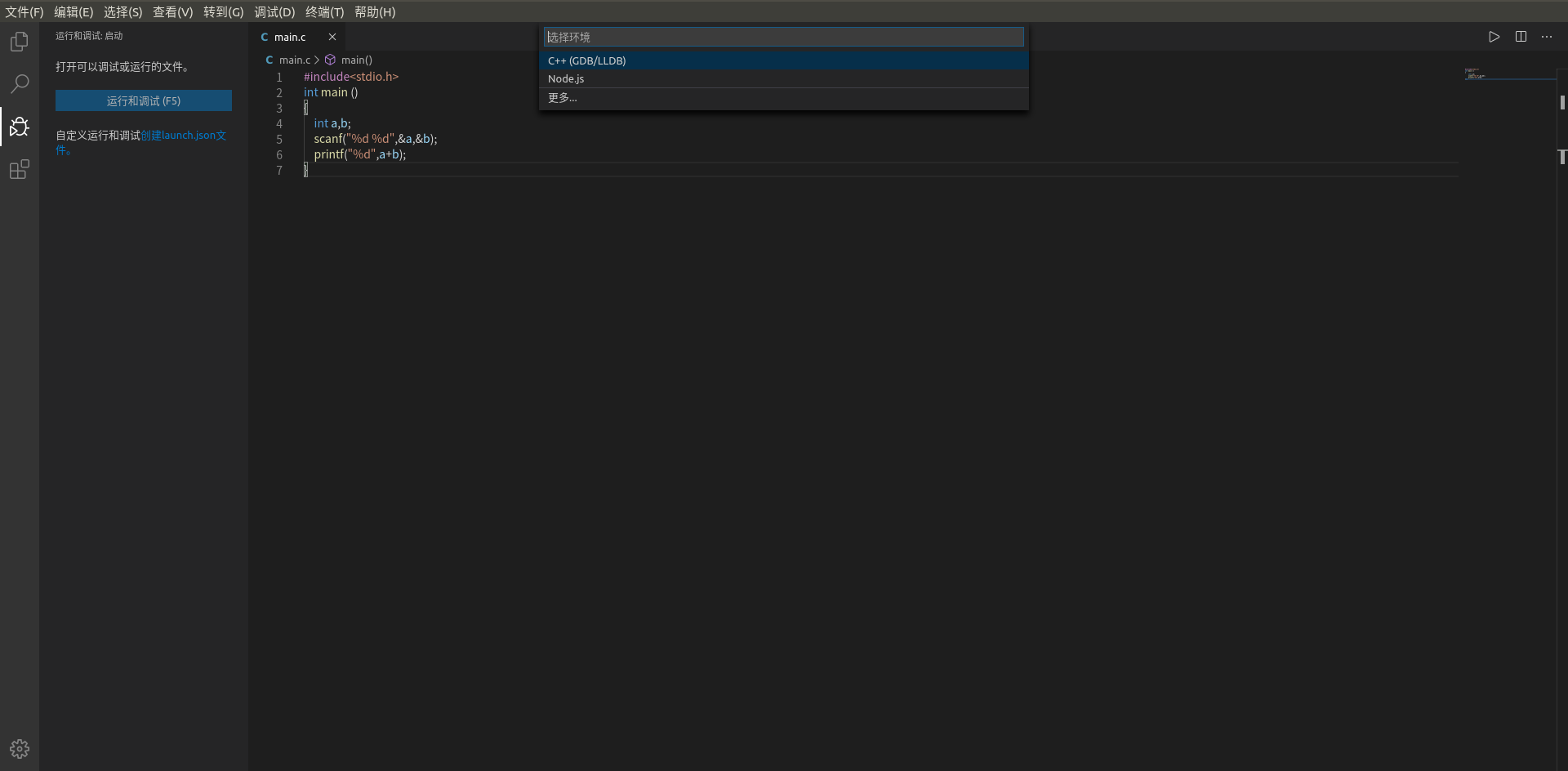This screenshot has width=1568, height=771.
Task: Click the split editor icon
Action: (x=1521, y=37)
